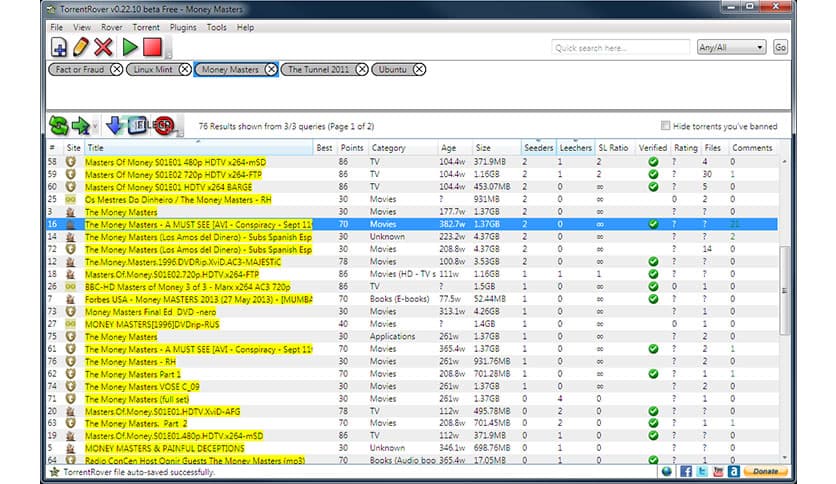Open the Rover menu
The height and width of the screenshot is (484, 836).
click(111, 27)
